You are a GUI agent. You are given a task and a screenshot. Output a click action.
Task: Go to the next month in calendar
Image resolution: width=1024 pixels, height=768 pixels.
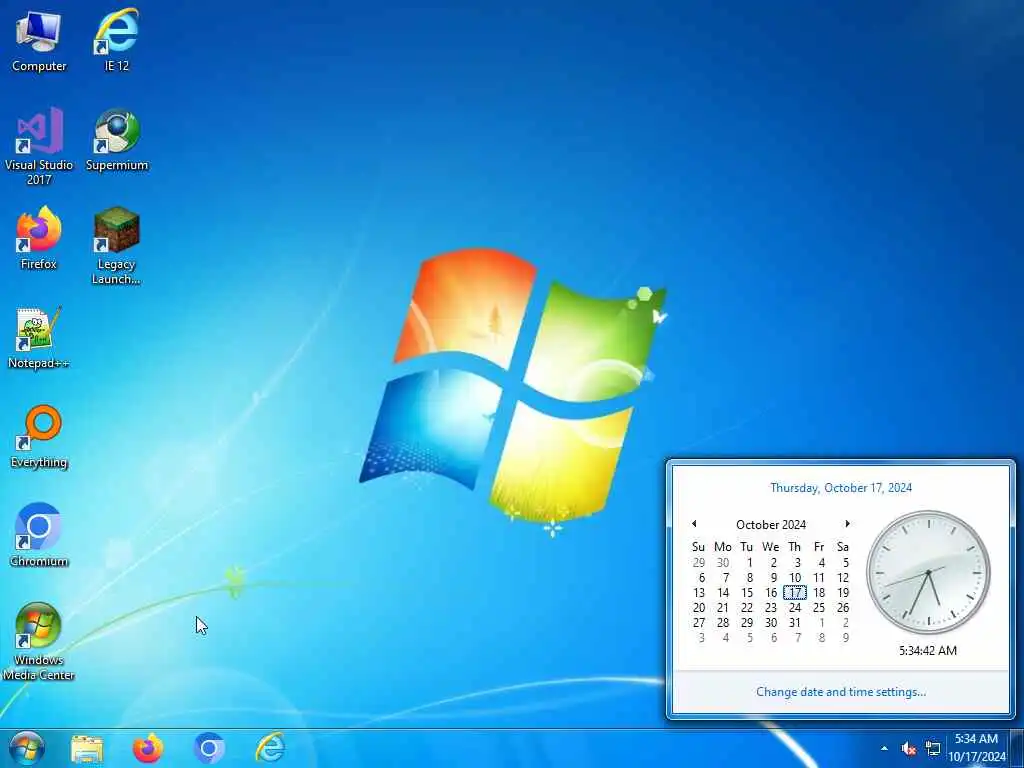pos(847,524)
